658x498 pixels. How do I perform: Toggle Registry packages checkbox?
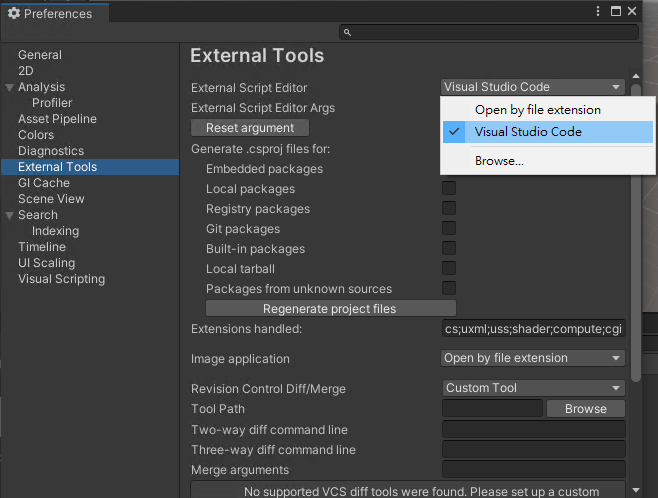(x=449, y=208)
